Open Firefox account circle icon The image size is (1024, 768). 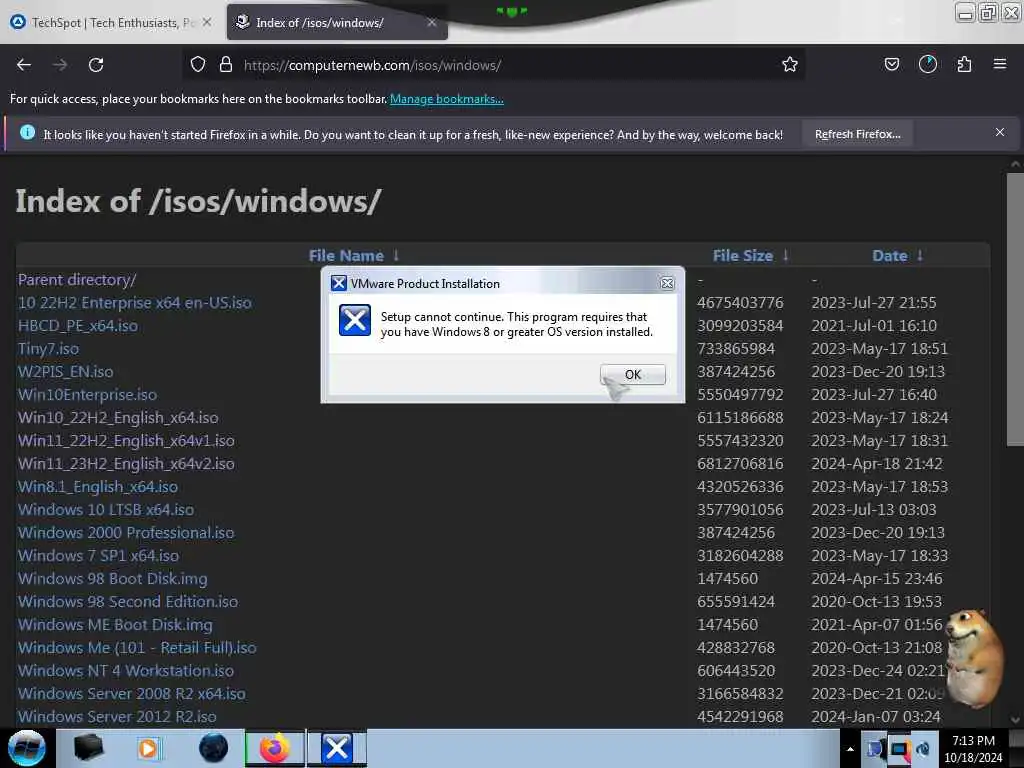[x=927, y=65]
